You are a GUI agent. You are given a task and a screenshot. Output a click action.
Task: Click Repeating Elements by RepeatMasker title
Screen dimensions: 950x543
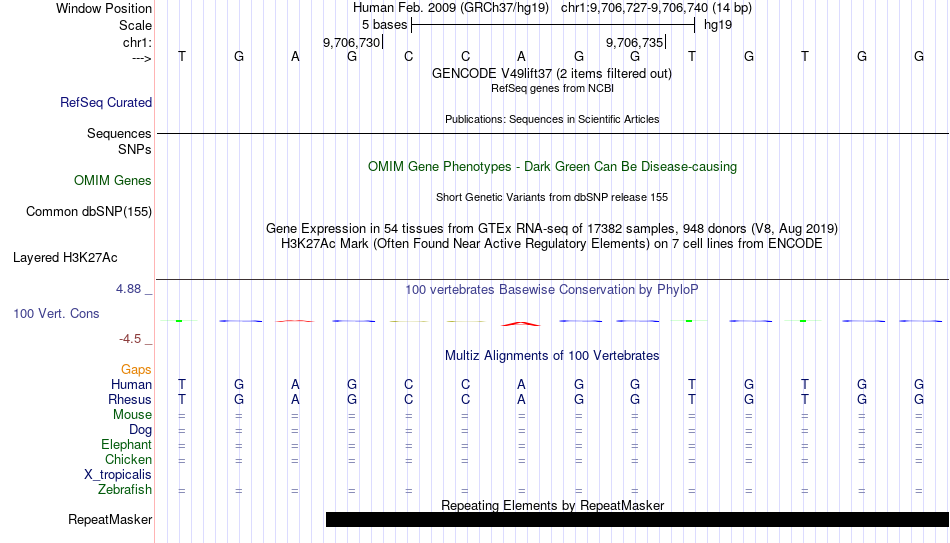[x=552, y=505]
